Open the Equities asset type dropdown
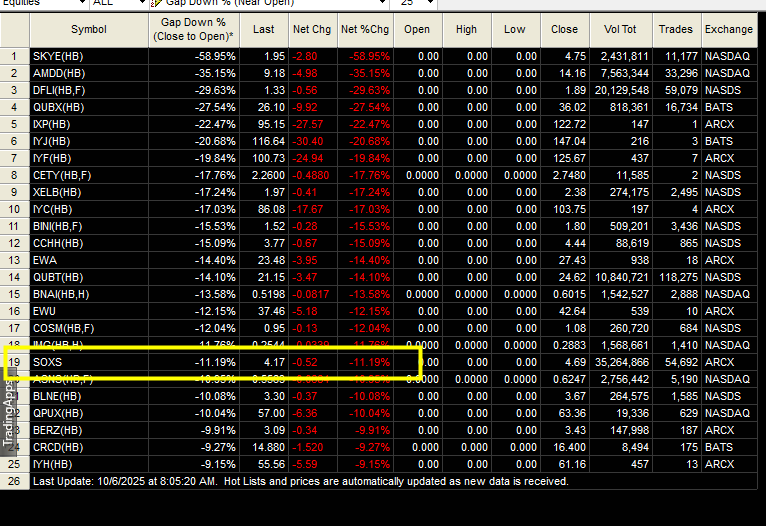 (82, 3)
